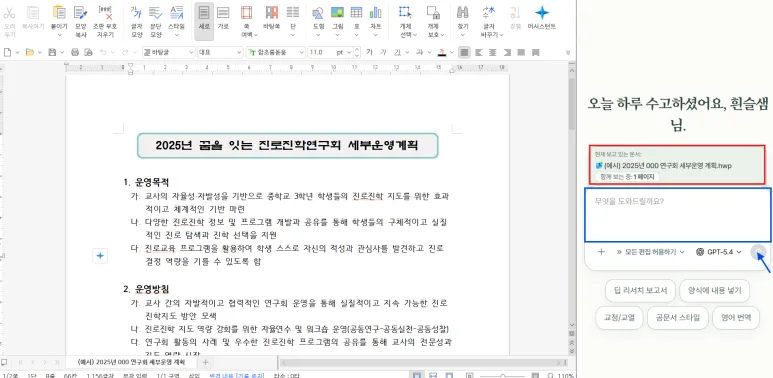Image resolution: width=773 pixels, height=378 pixels.
Task: Click the 단 columns icon
Action: click(x=293, y=13)
